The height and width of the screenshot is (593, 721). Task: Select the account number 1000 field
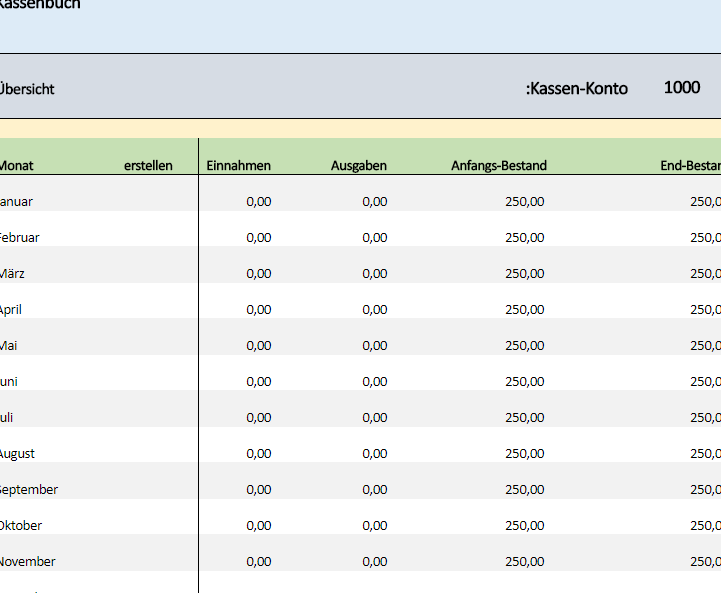[681, 88]
